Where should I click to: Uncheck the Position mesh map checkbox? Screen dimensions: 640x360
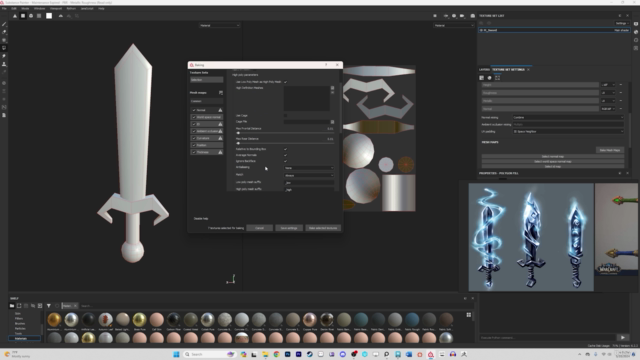coord(194,145)
